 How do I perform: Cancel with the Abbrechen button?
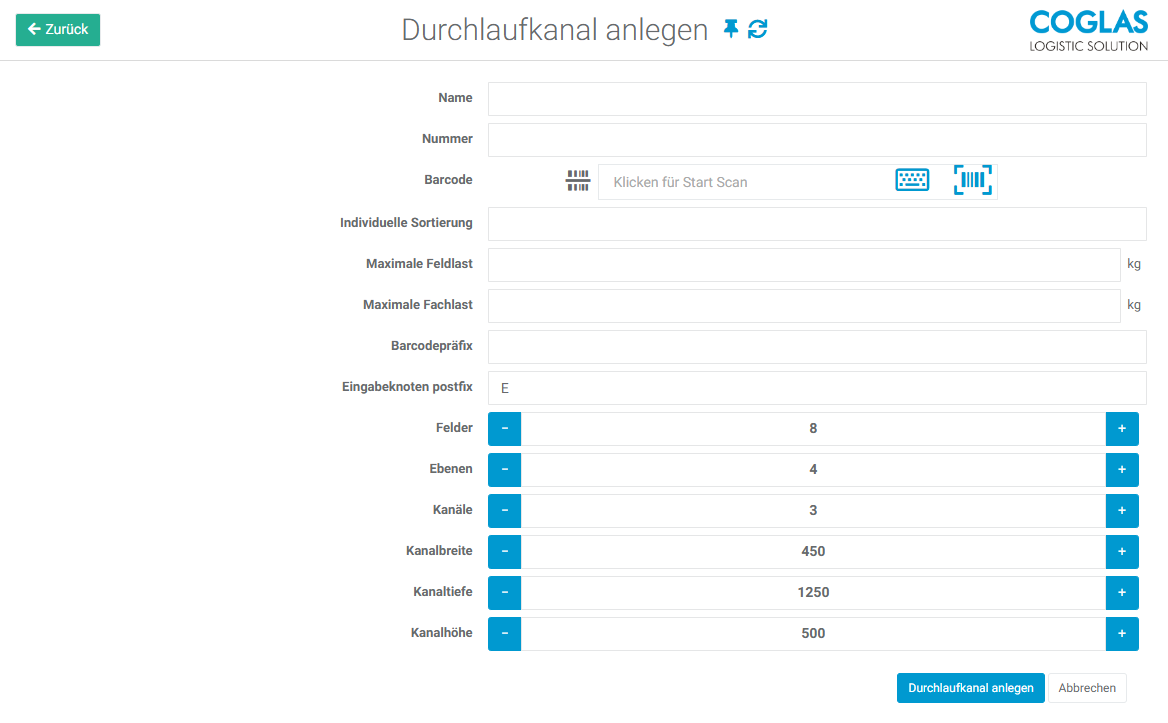coord(1087,688)
